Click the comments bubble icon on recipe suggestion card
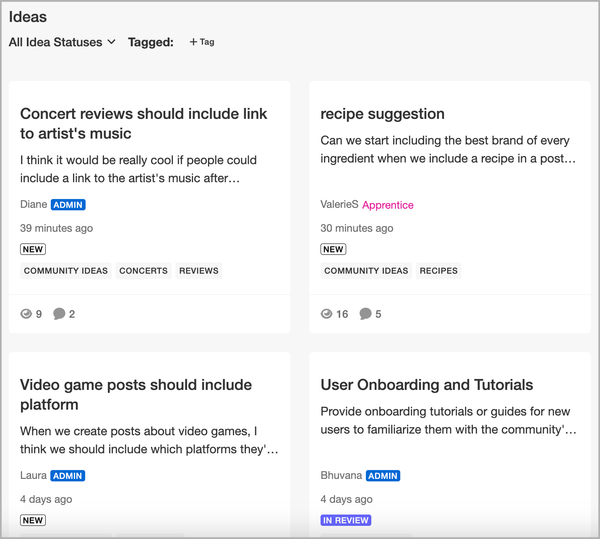This screenshot has width=600, height=539. click(365, 314)
